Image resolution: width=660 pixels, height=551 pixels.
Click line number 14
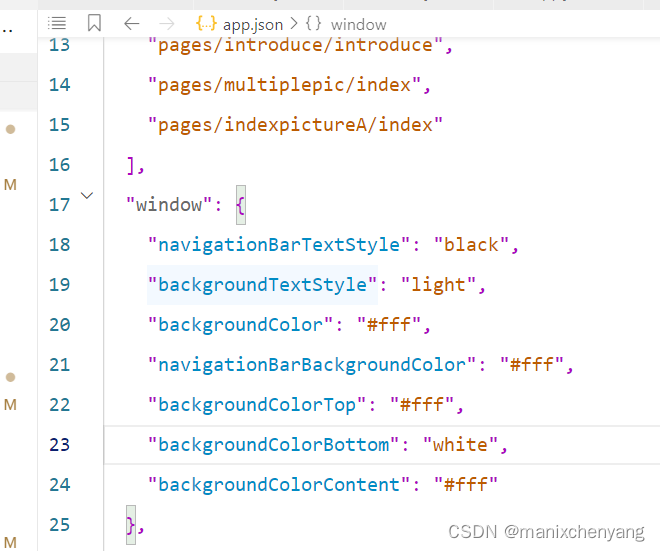[x=59, y=85]
